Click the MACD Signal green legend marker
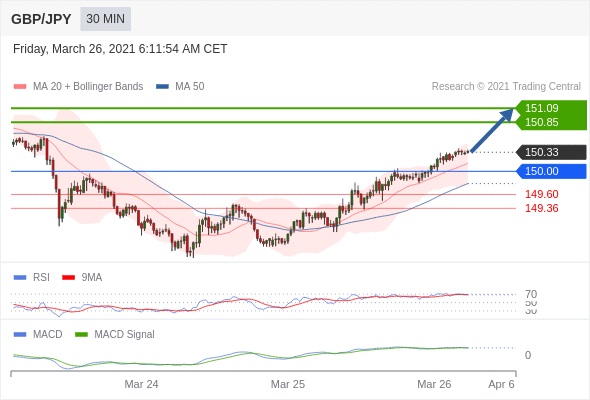This screenshot has width=590, height=400. [81, 335]
